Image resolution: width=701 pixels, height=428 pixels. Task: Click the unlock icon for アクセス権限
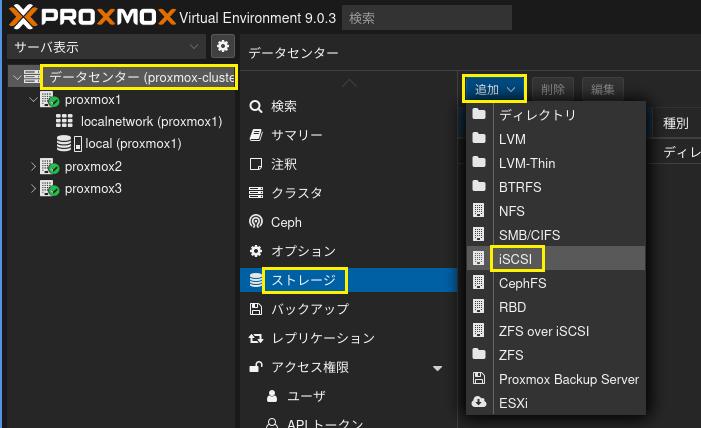(x=256, y=367)
